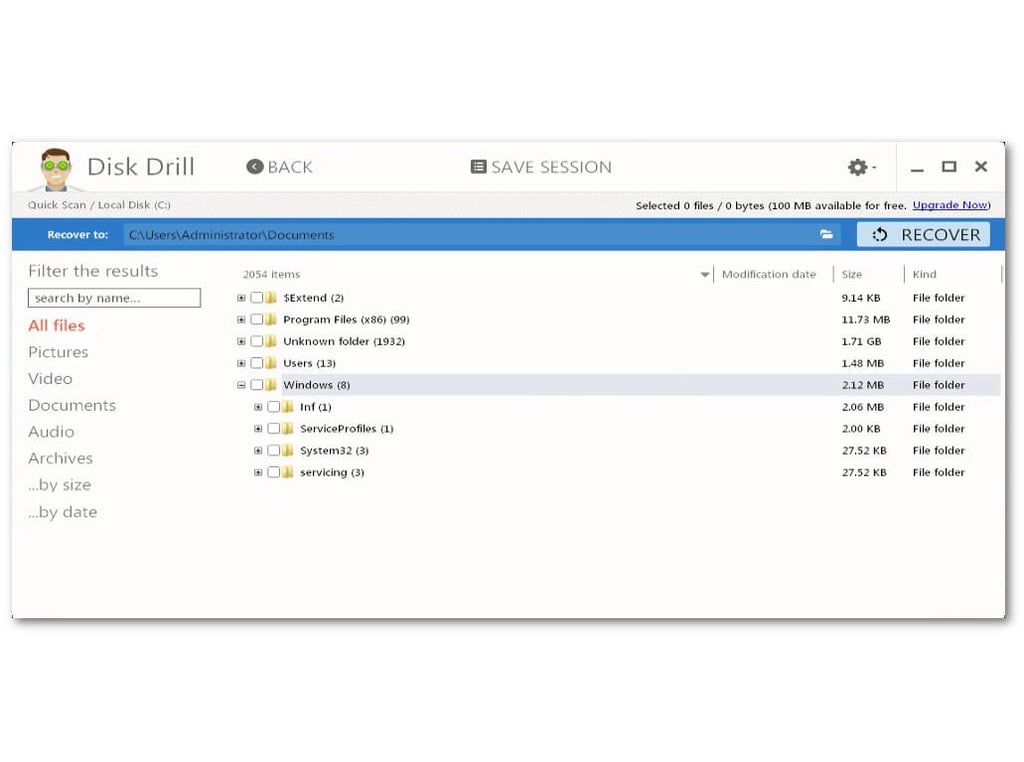Click the RECOVER button
The image size is (1024, 762).
[923, 234]
